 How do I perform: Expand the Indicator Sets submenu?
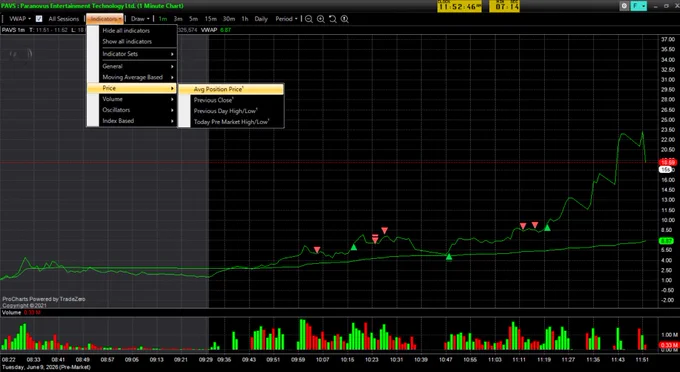(132, 54)
